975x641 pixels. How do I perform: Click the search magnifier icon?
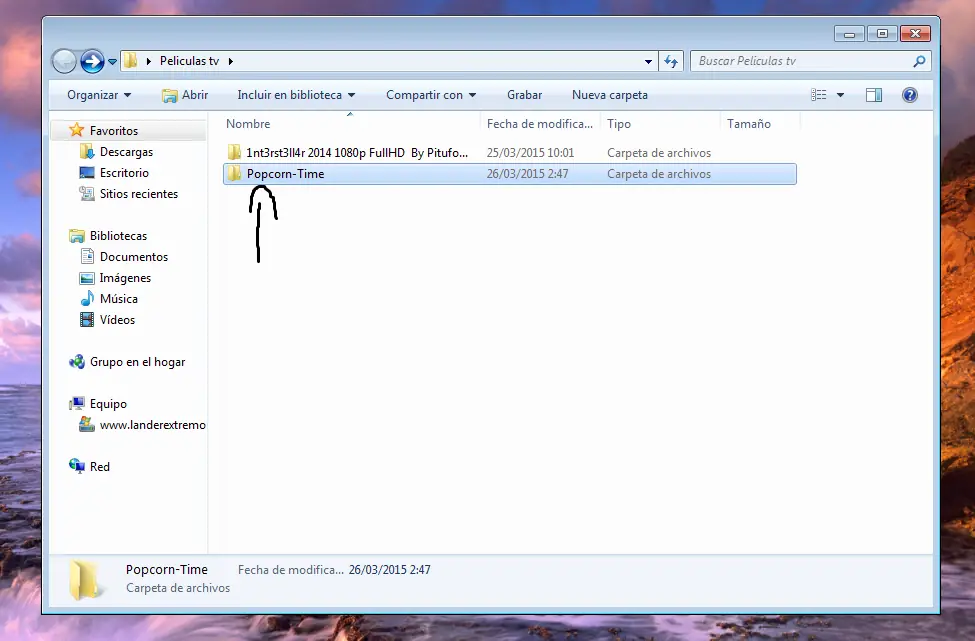[x=919, y=61]
